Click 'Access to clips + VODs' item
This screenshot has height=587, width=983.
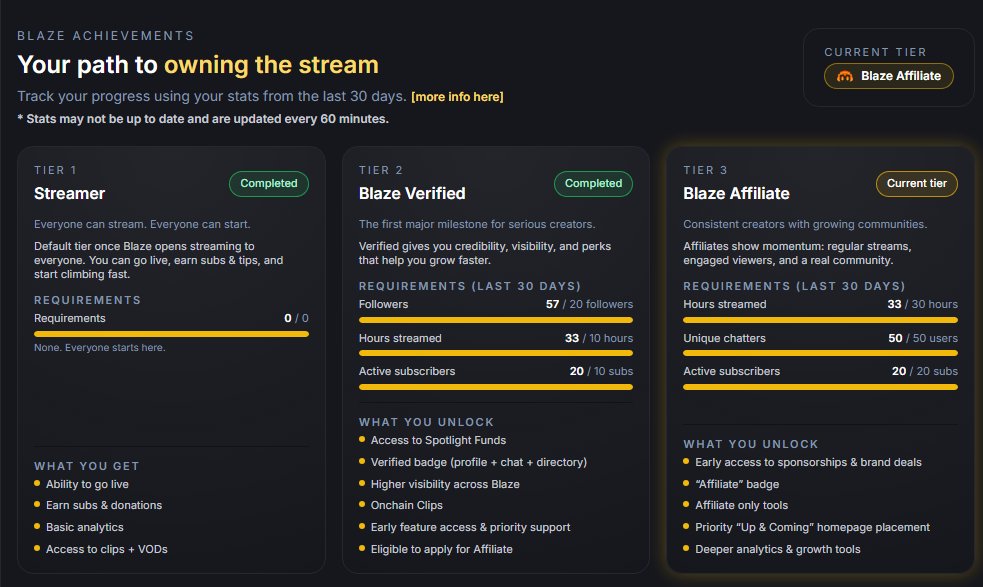coord(107,549)
